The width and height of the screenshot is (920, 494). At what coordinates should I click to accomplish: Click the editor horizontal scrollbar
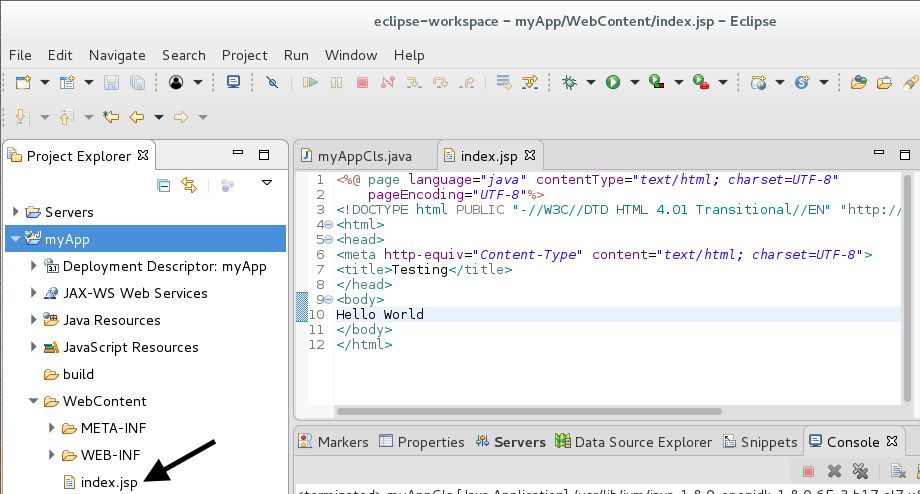(x=529, y=411)
